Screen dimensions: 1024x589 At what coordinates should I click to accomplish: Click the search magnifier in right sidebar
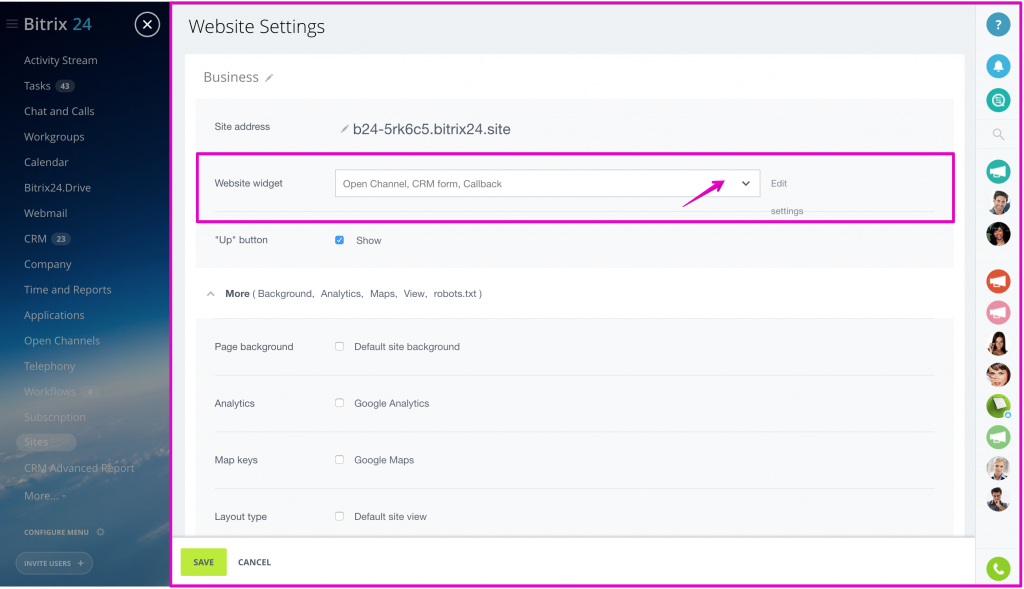pyautogui.click(x=998, y=135)
